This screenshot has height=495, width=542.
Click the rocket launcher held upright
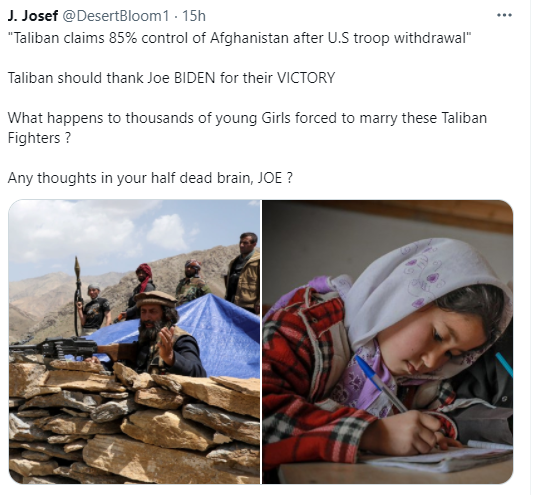click(78, 294)
